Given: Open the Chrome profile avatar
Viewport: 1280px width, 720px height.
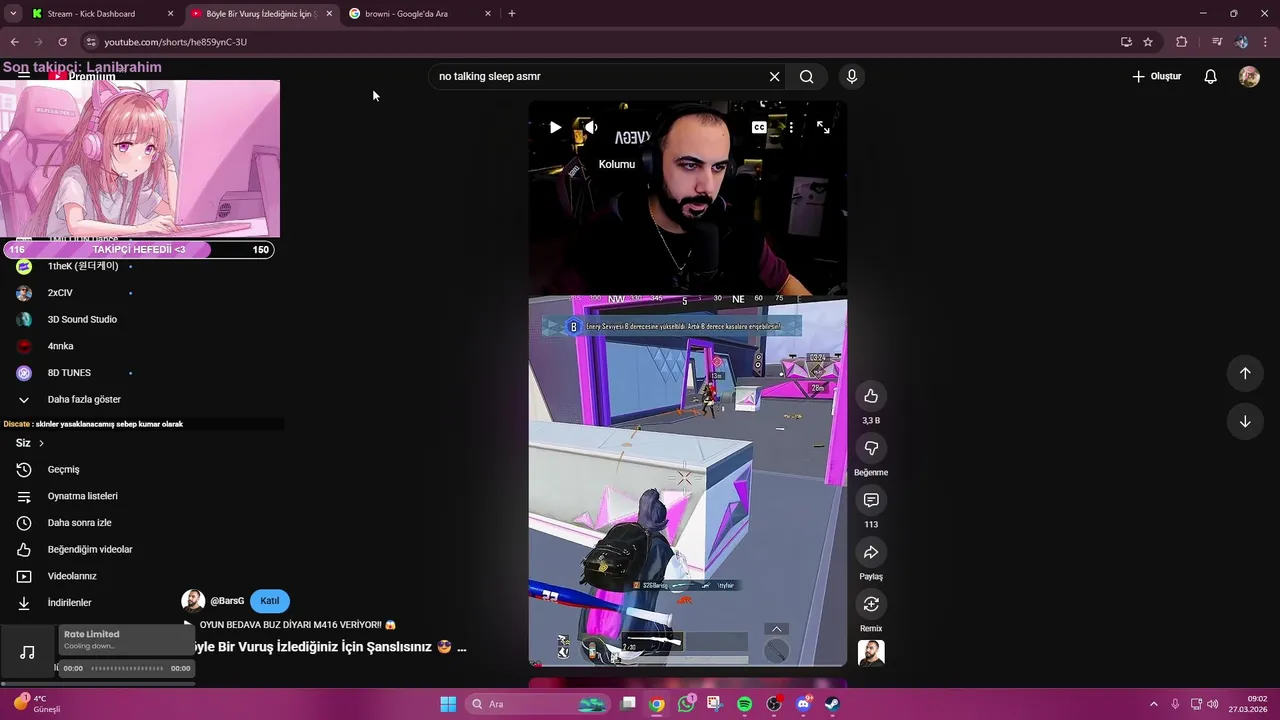Looking at the screenshot, I should [x=1241, y=42].
